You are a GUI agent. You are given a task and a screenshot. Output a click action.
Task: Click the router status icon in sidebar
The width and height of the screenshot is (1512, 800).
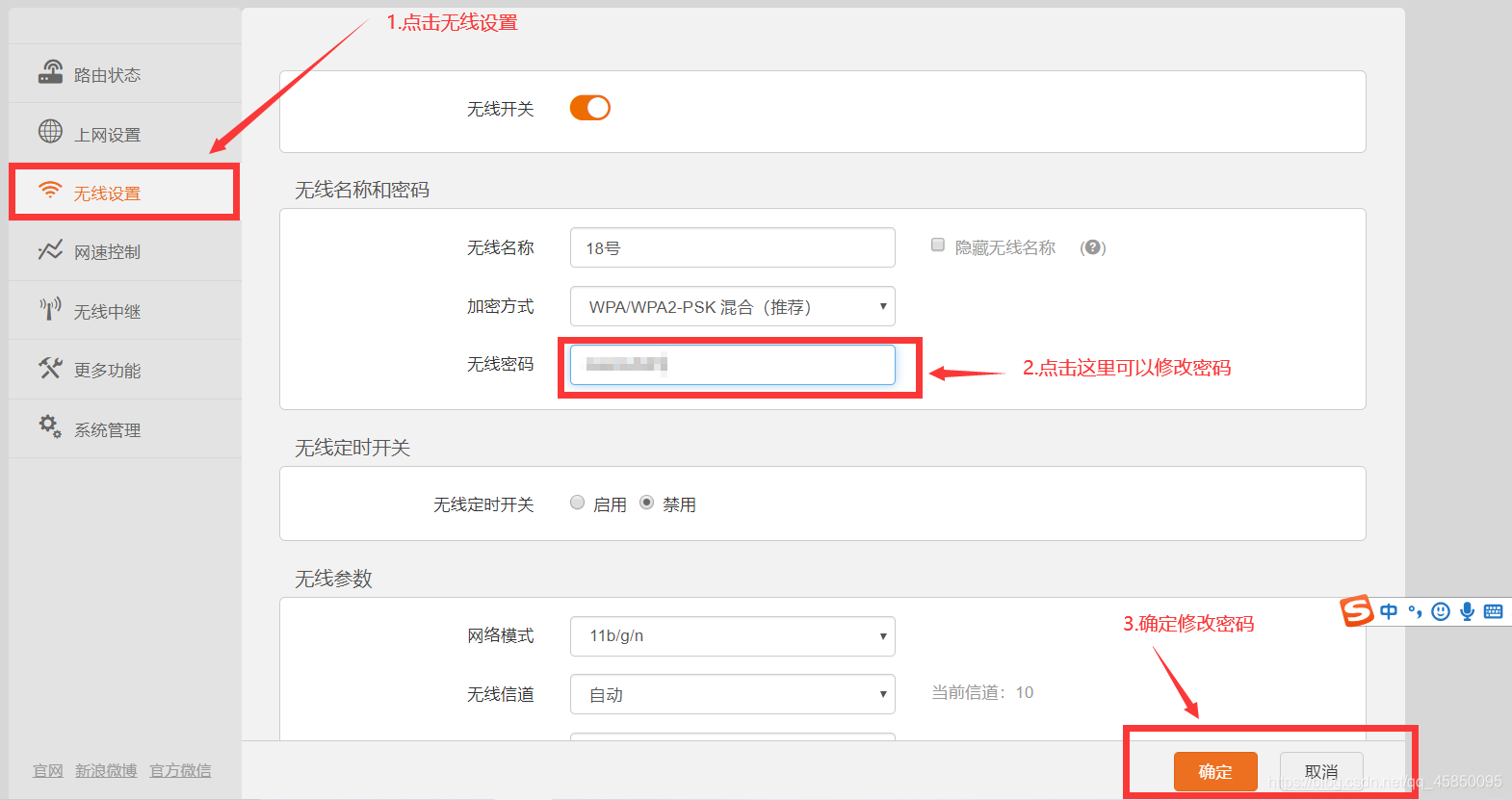(x=50, y=72)
